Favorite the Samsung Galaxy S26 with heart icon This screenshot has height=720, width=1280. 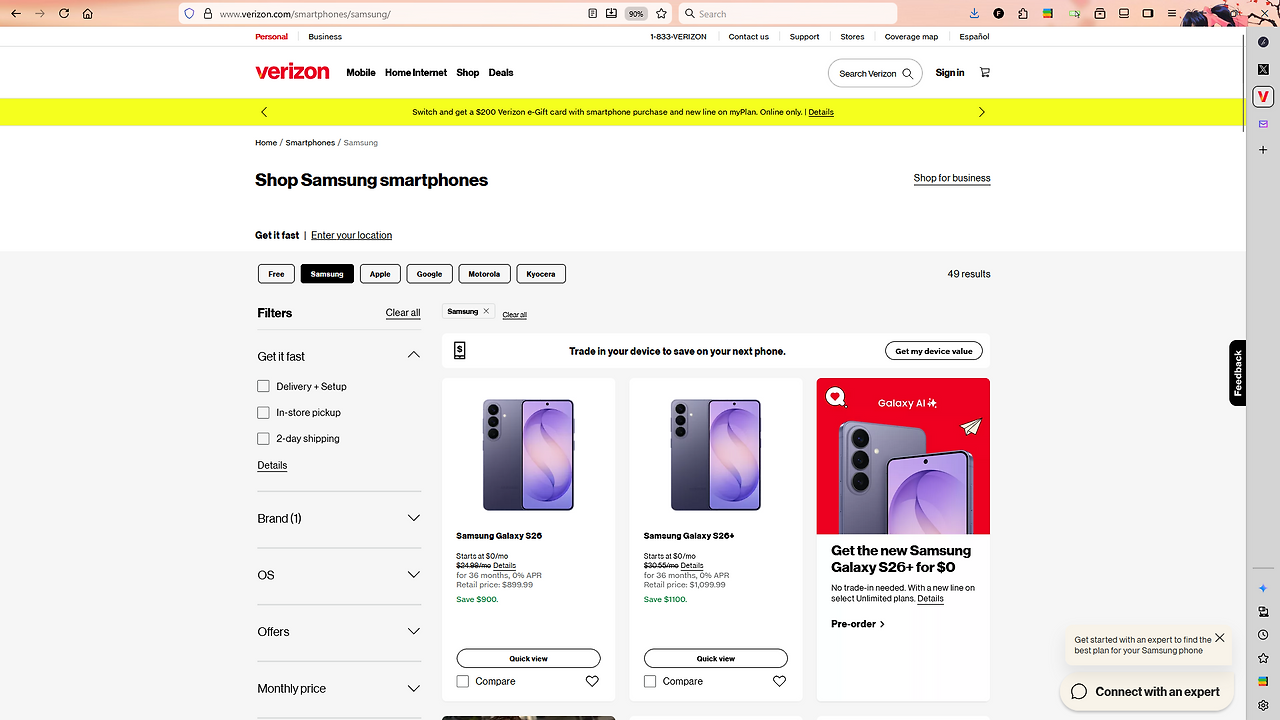(x=592, y=681)
